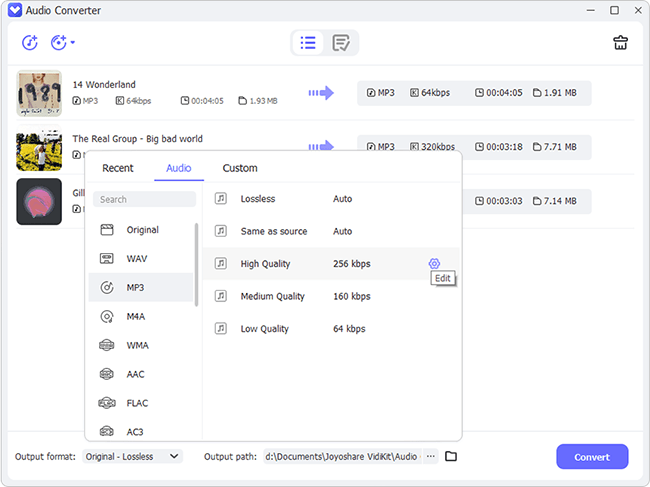650x487 pixels.
Task: Select the 14 Wonderland album thumbnail
Action: click(x=39, y=93)
